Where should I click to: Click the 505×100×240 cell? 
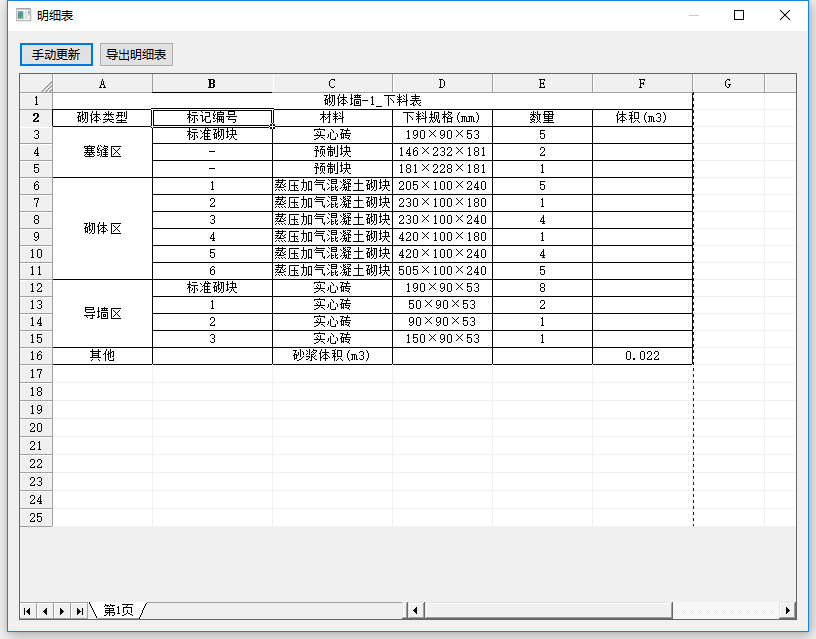[x=442, y=271]
